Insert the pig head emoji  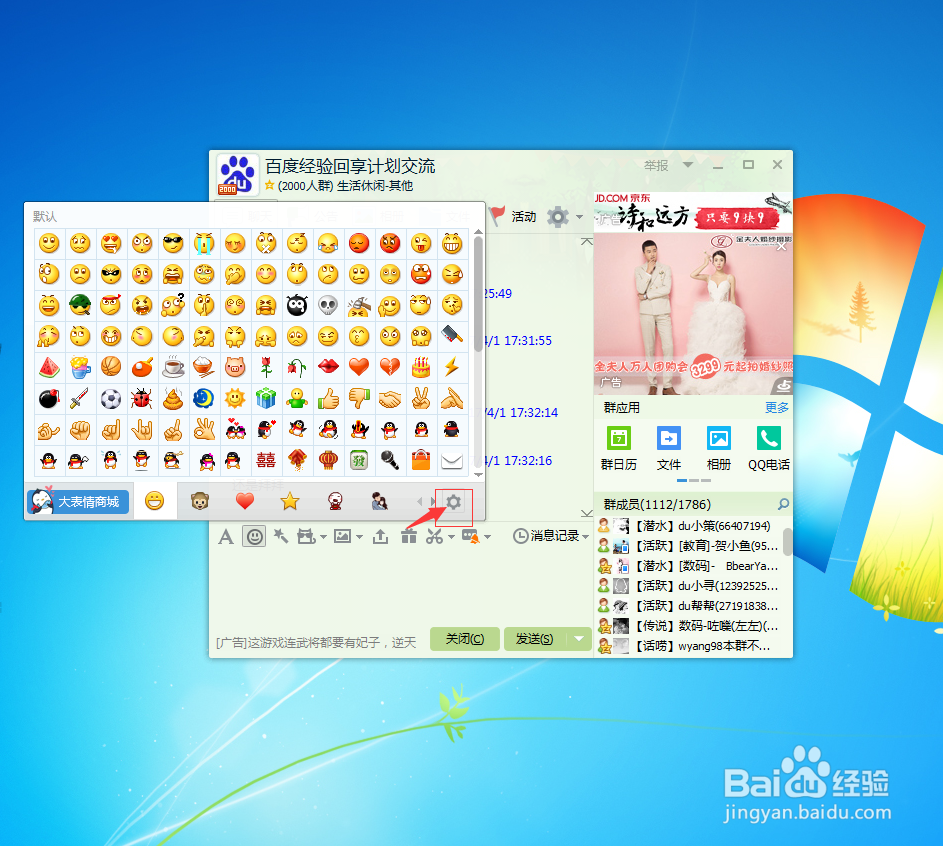coord(235,367)
